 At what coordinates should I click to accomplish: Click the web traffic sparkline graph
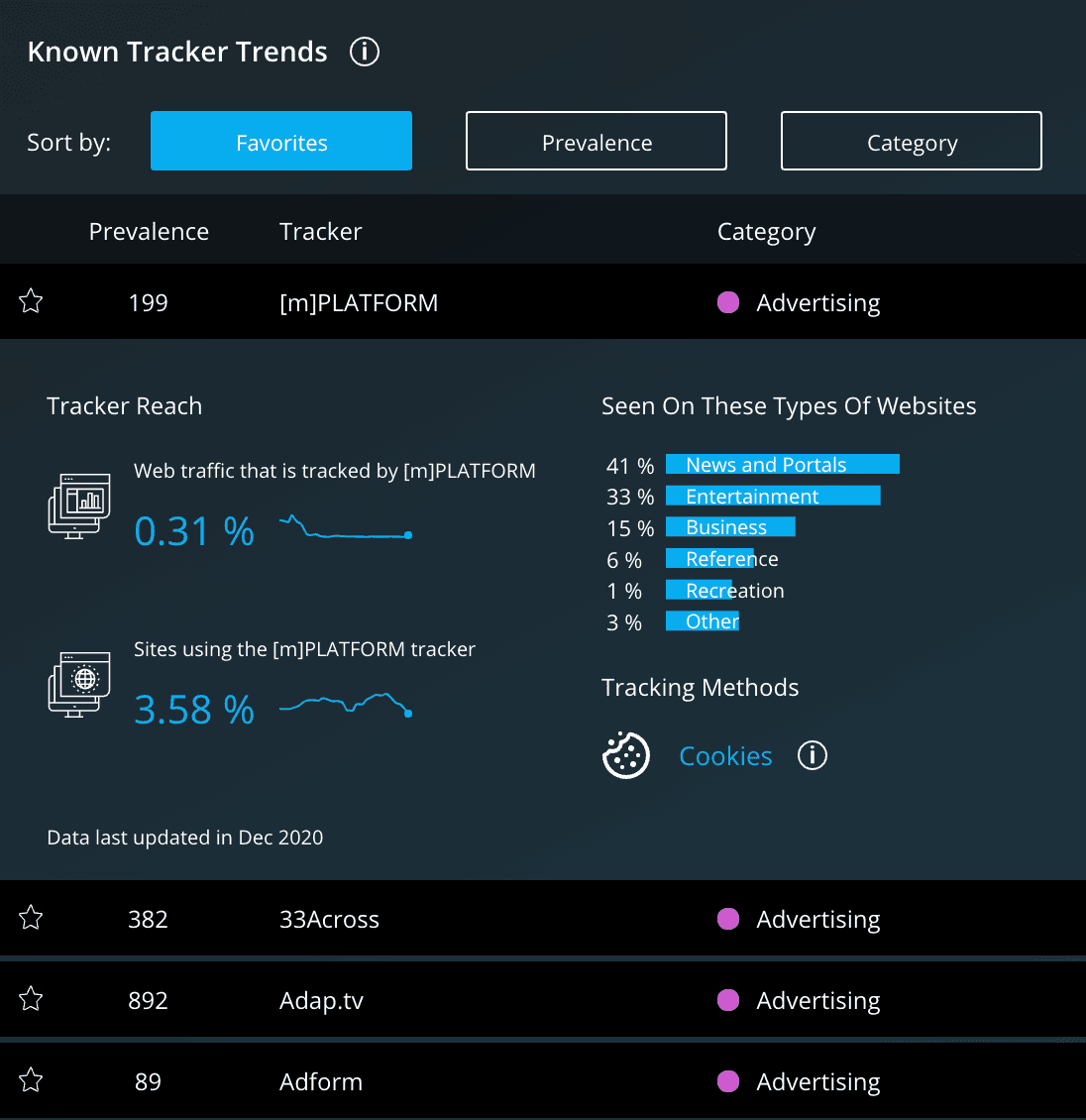pyautogui.click(x=345, y=530)
